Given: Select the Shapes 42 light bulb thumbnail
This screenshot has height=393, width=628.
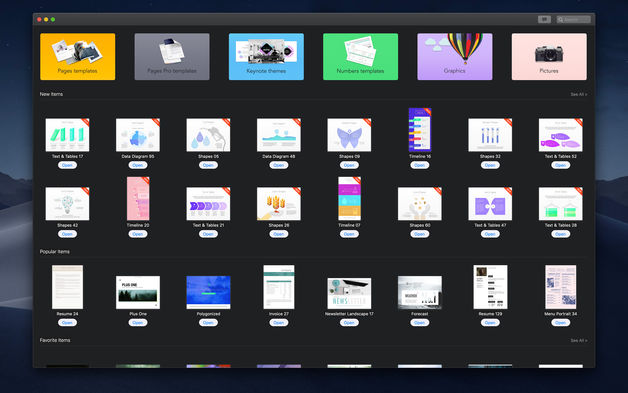Looking at the screenshot, I should click(x=67, y=204).
